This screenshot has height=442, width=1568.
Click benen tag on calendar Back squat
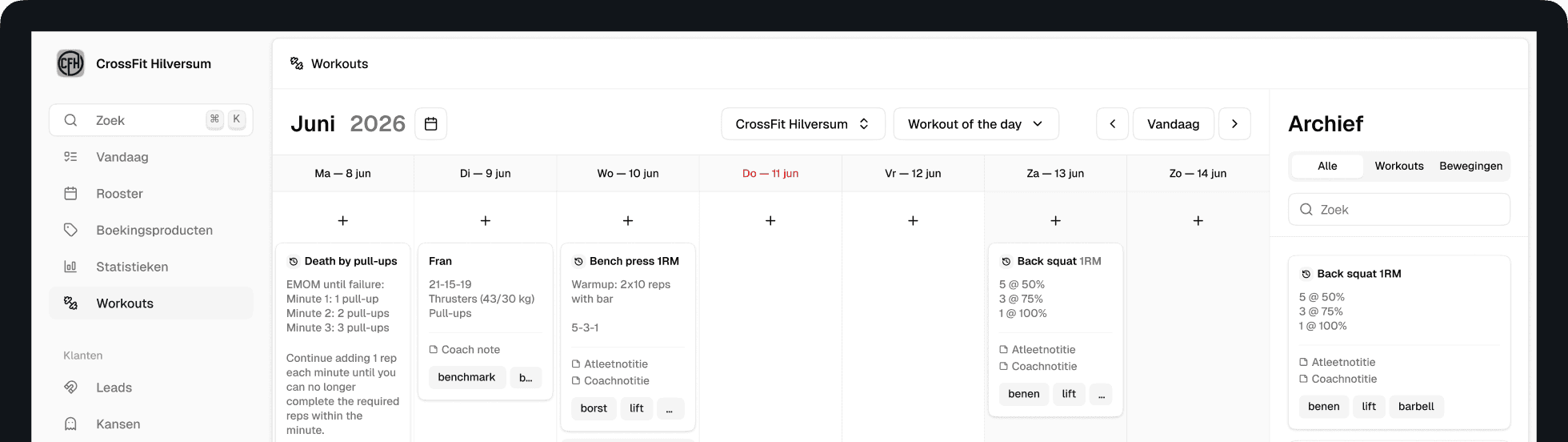[x=1024, y=394]
